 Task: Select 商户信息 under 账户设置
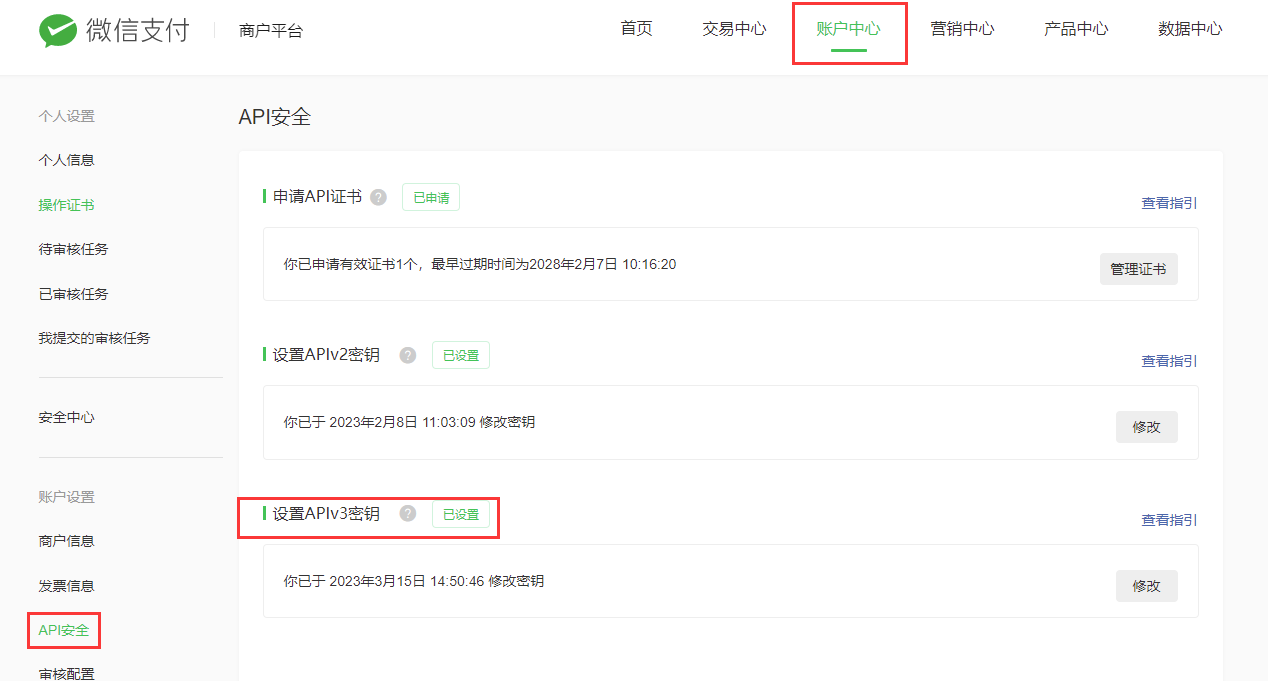coord(66,541)
